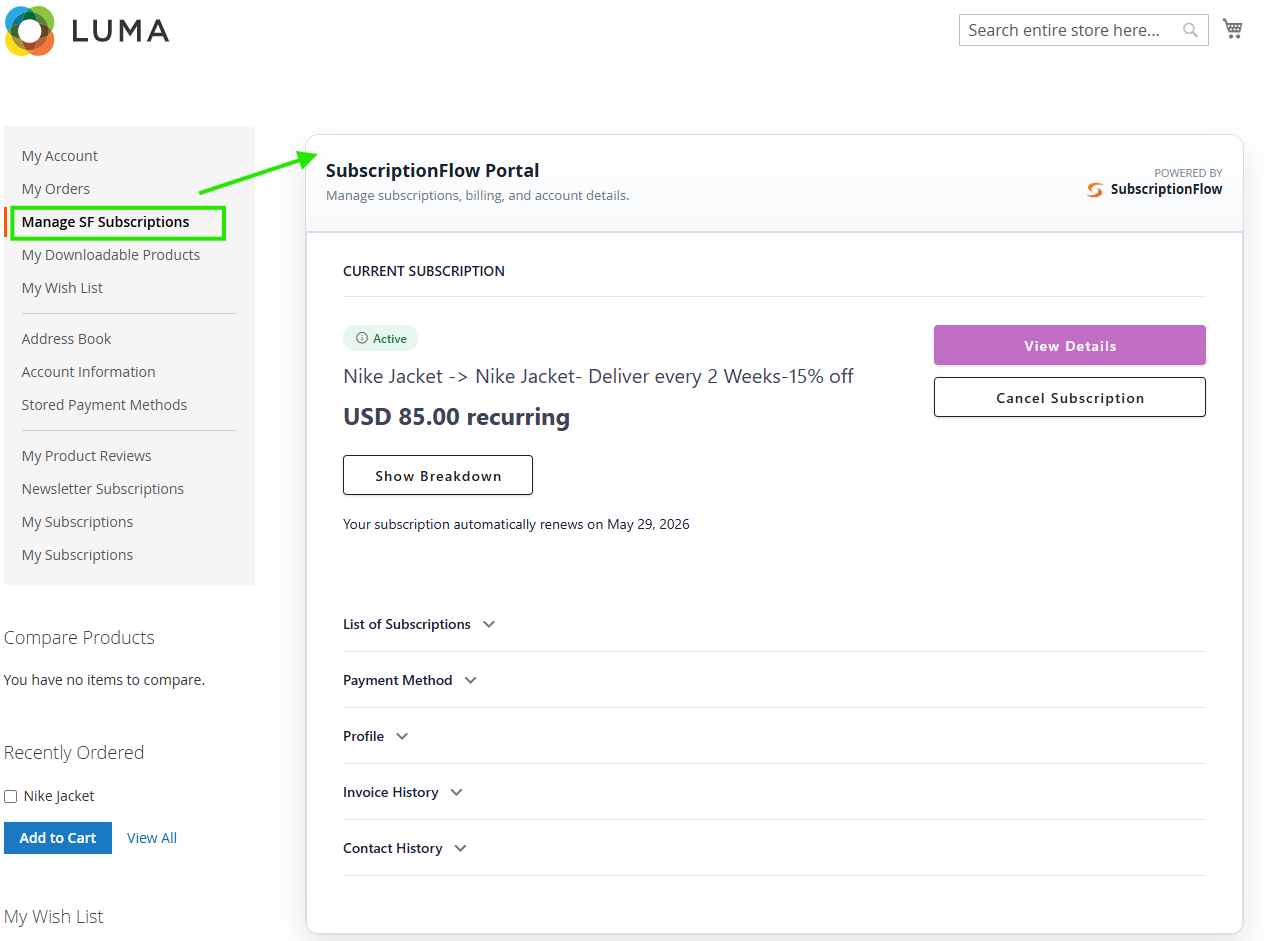This screenshot has height=941, width=1269.
Task: Open My Wish List sidebar link
Action: click(62, 288)
